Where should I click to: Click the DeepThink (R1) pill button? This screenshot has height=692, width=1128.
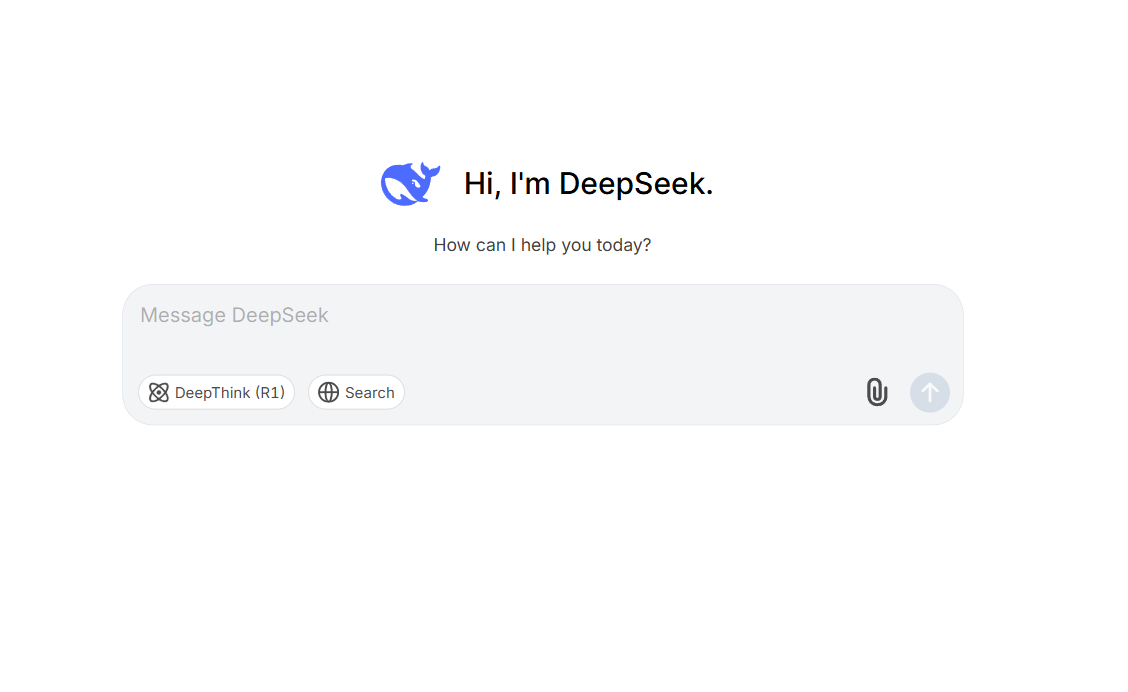[x=216, y=392]
